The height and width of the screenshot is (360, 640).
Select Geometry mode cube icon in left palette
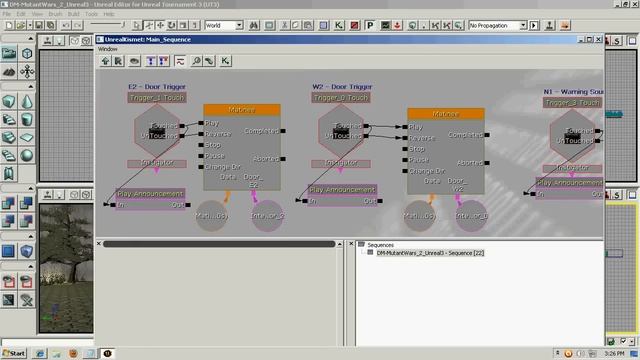click(x=27, y=53)
